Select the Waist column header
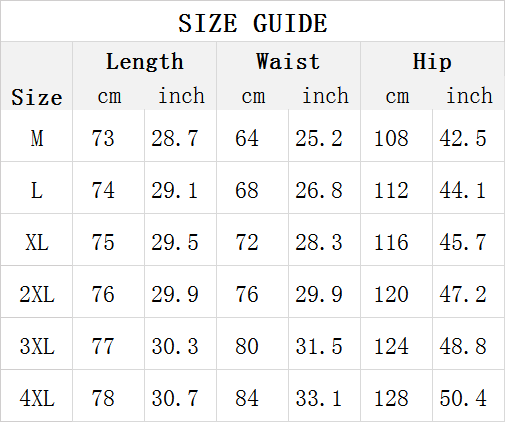 click(288, 62)
